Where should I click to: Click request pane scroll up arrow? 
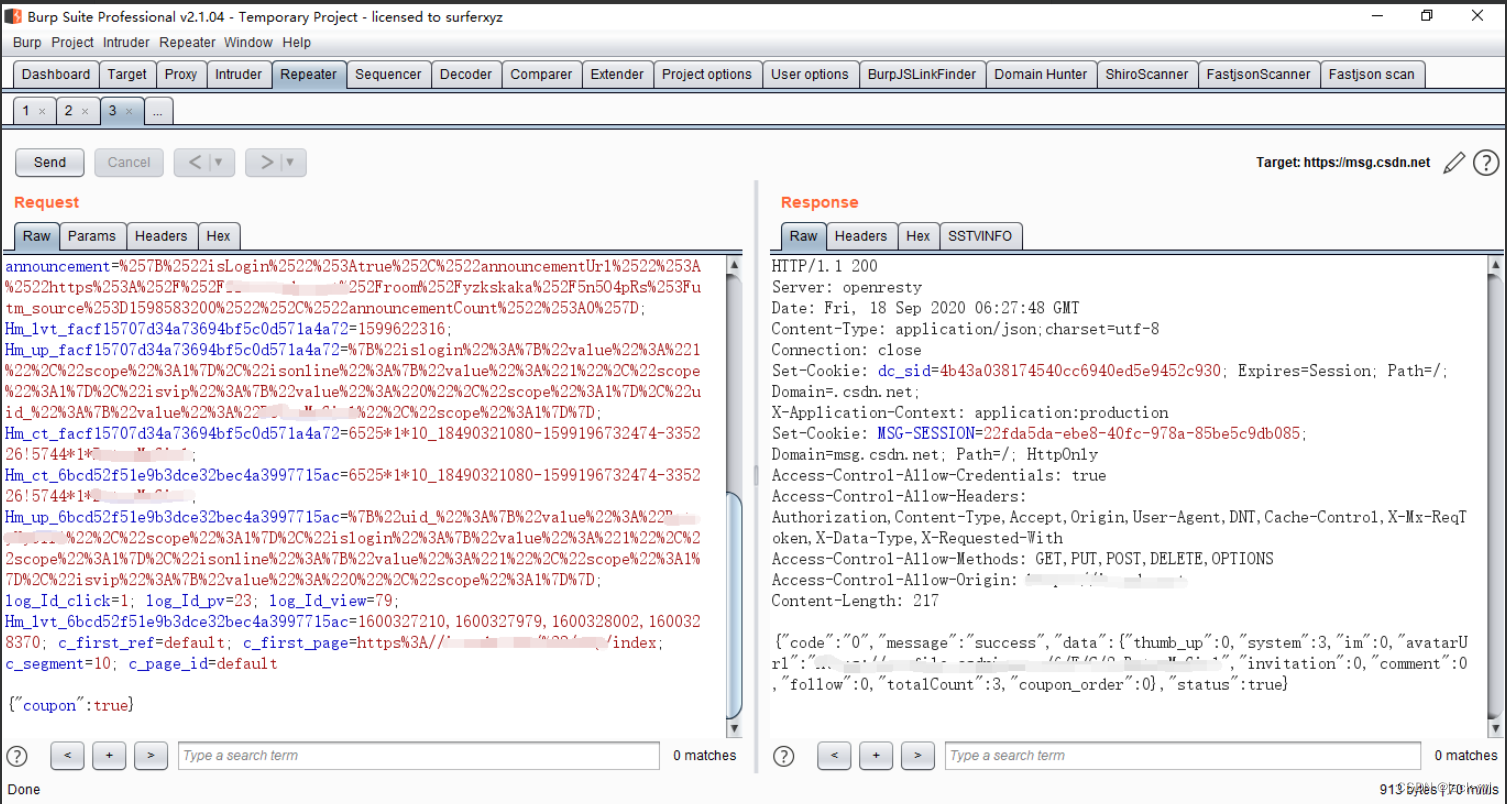(x=735, y=265)
